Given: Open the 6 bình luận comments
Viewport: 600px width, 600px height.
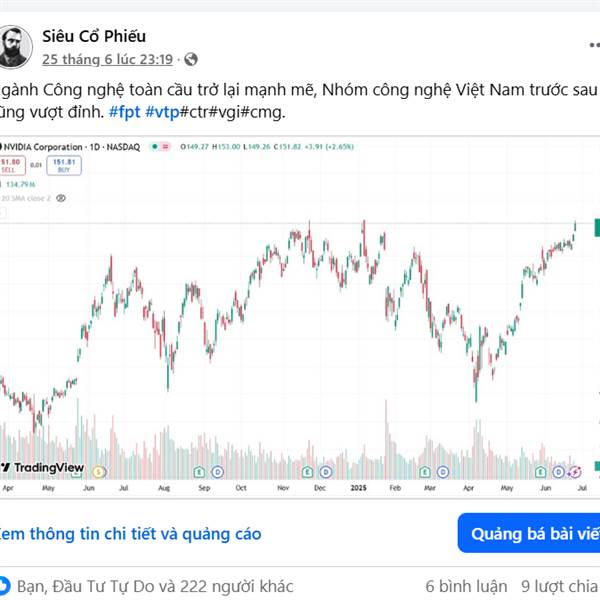Looking at the screenshot, I should click(x=466, y=586).
